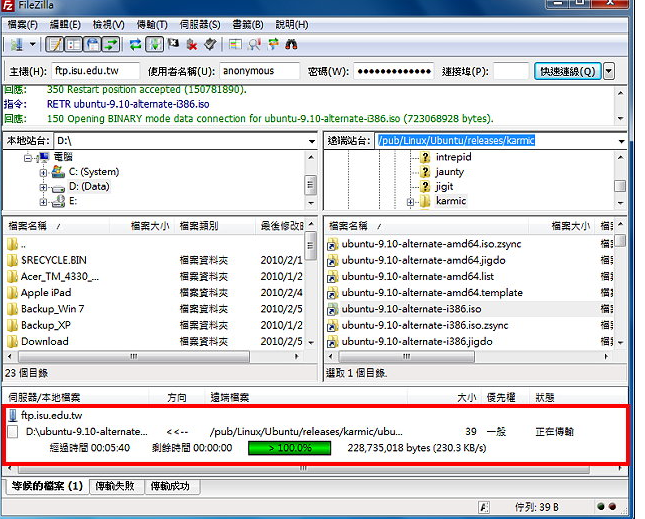Viewport: 645px width, 519px height.
Task: Toggle directory filters magnifier icon
Action: [x=255, y=44]
